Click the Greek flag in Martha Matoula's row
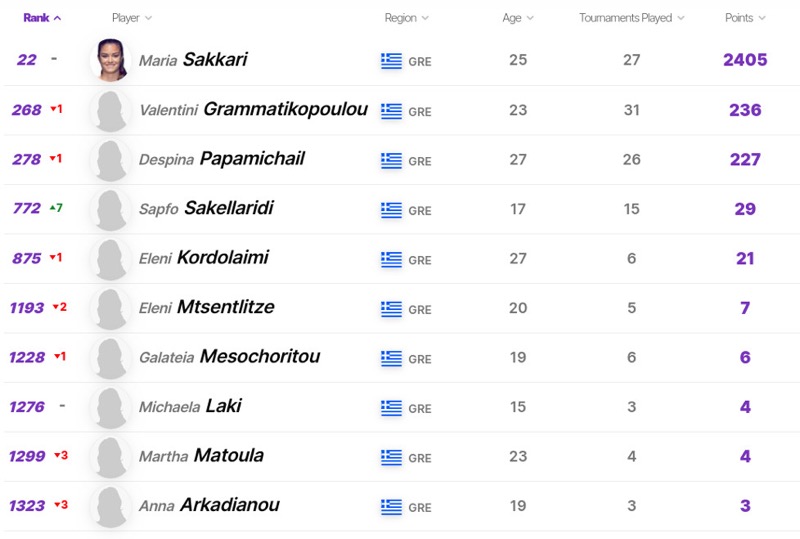The width and height of the screenshot is (800, 539). [x=391, y=457]
